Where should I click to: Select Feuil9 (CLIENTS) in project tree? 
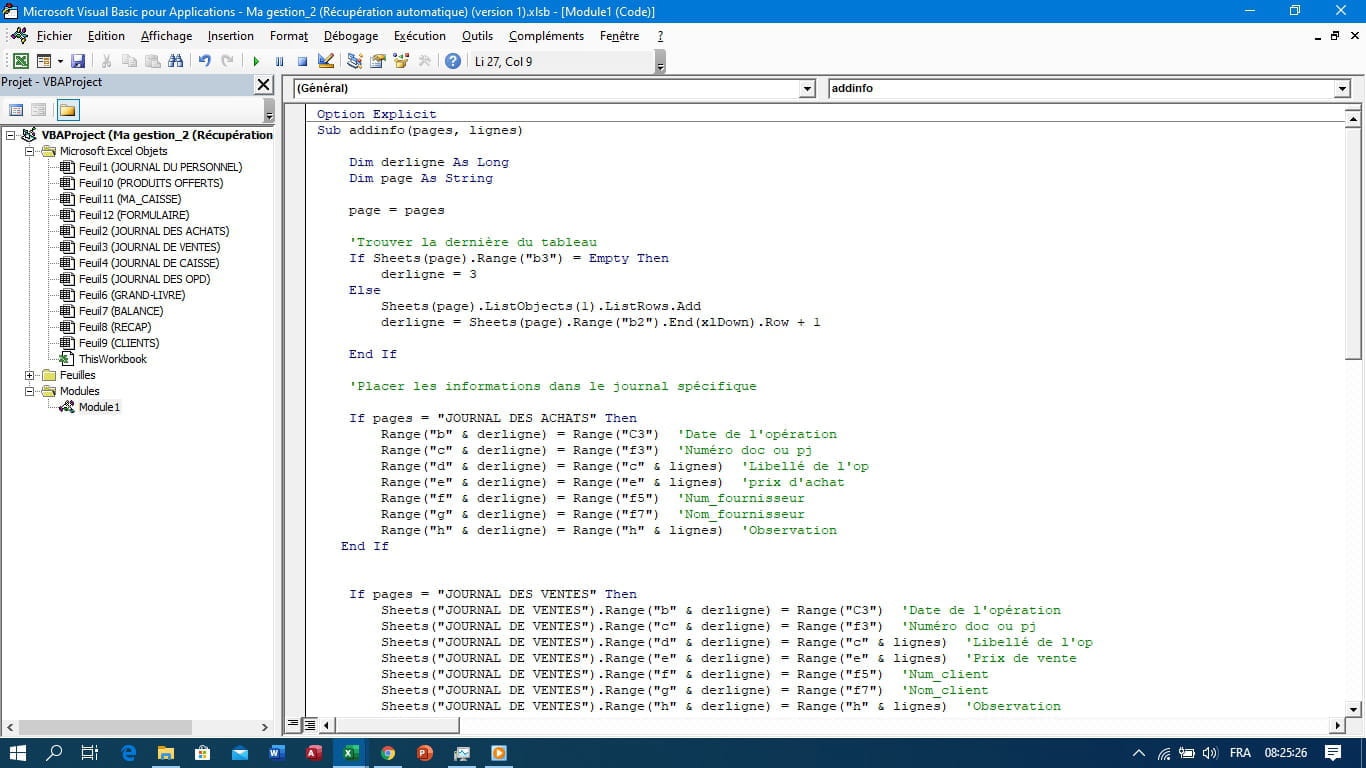point(119,343)
